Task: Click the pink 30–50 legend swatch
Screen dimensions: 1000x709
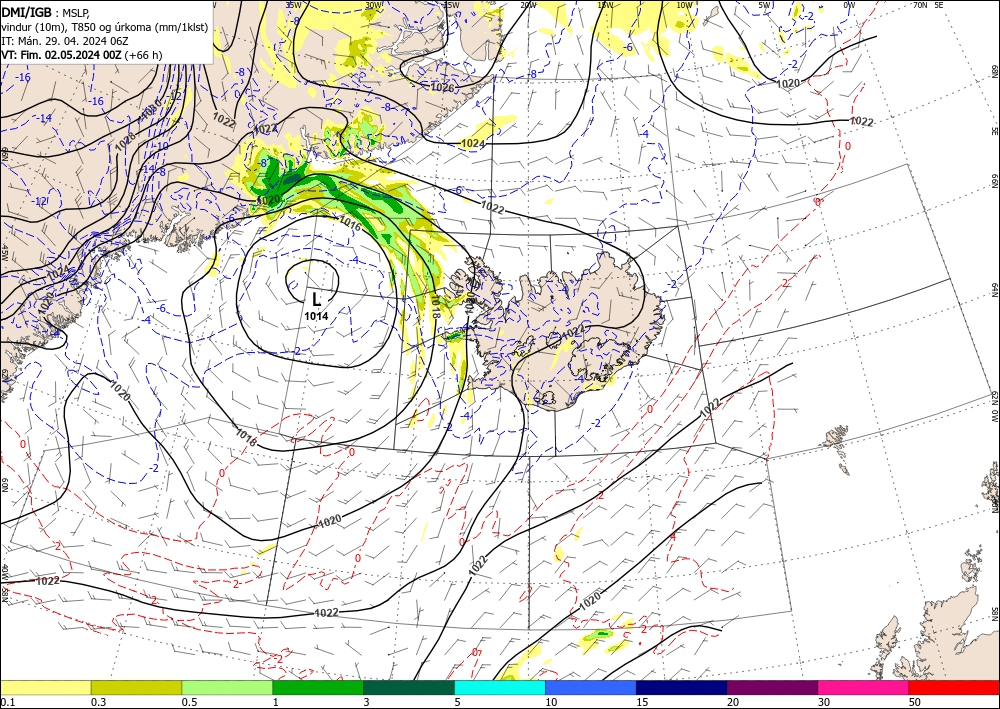Action: (x=864, y=687)
